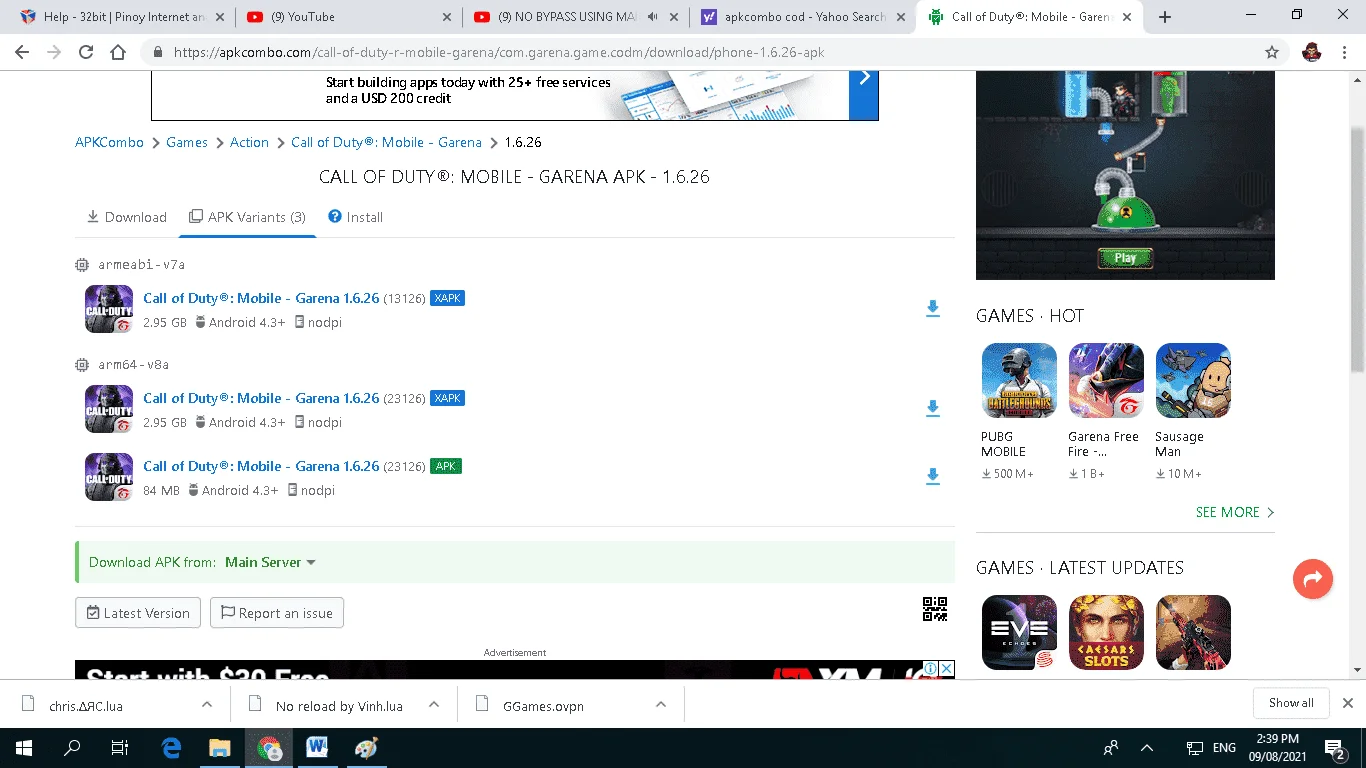Click the blue arrow on the top ad banner
The width and height of the screenshot is (1366, 768).
(864, 78)
